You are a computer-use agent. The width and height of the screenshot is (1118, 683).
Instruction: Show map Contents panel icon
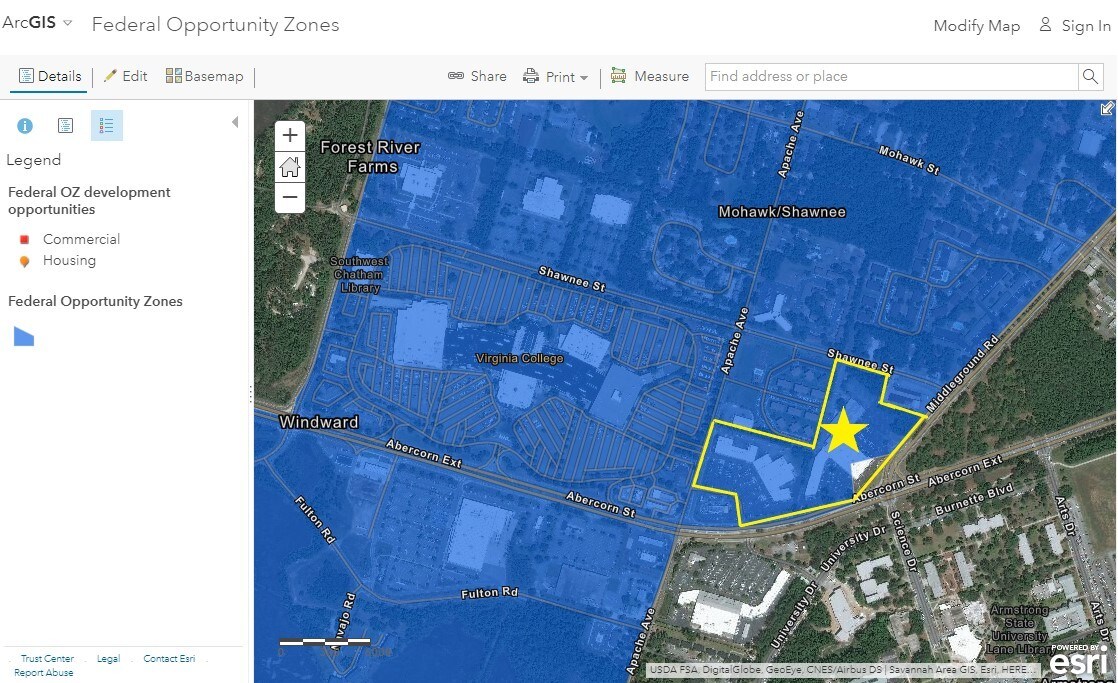[x=65, y=126]
